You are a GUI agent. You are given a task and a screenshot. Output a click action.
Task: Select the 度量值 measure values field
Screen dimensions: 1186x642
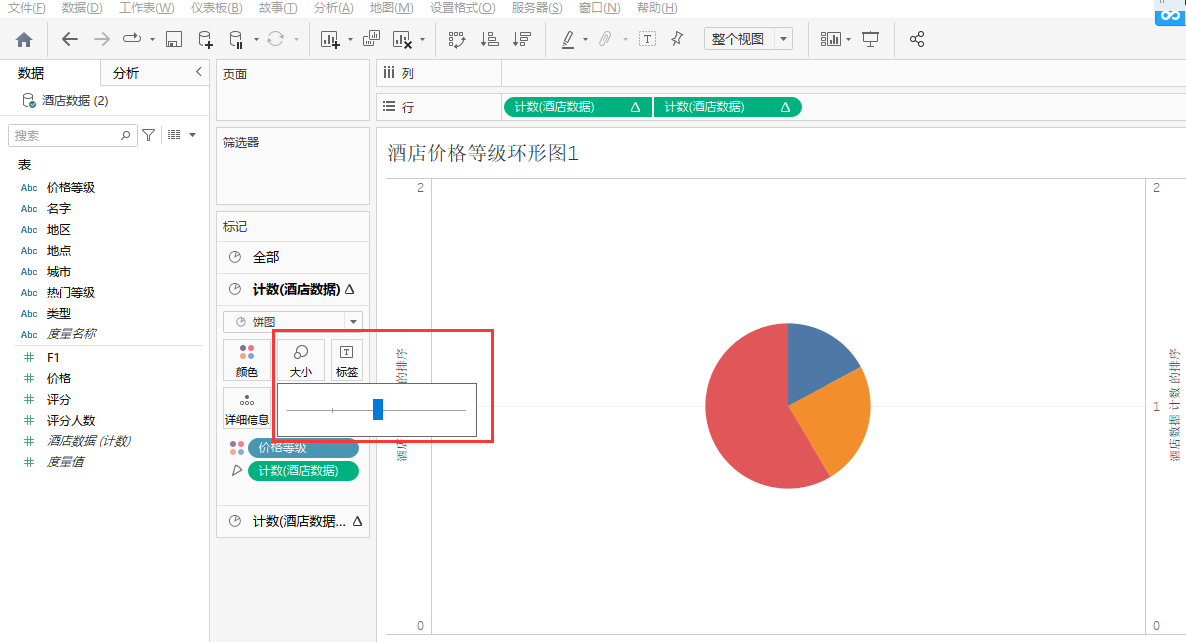[65, 461]
